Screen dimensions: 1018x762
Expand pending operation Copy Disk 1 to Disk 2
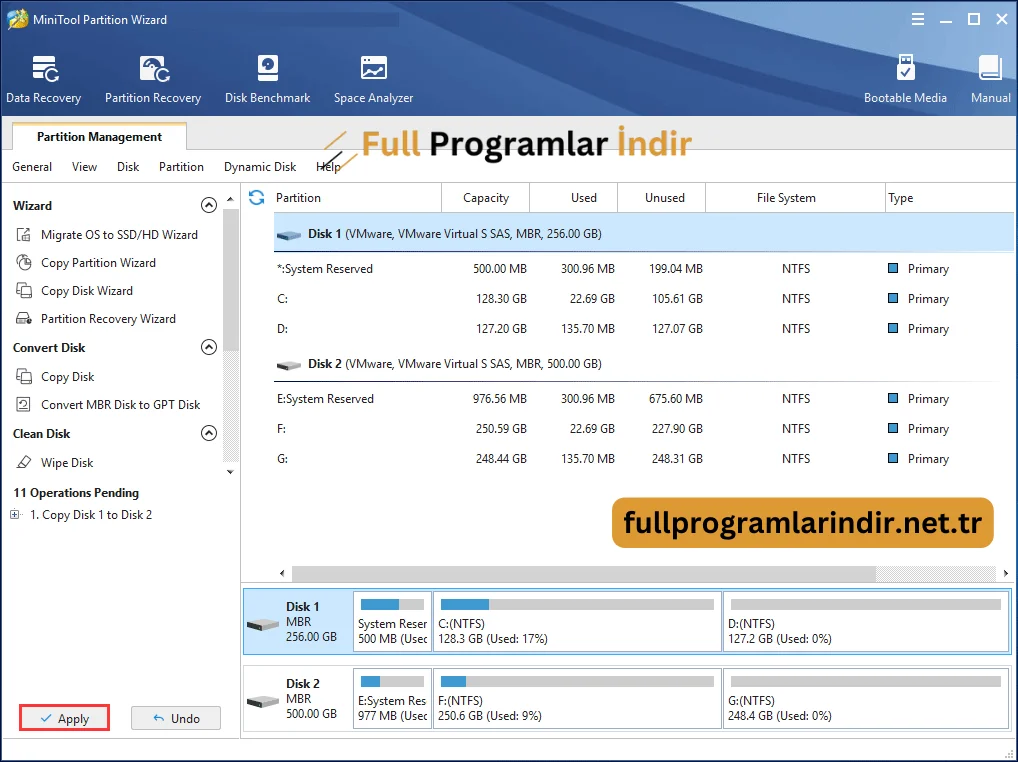(x=14, y=514)
